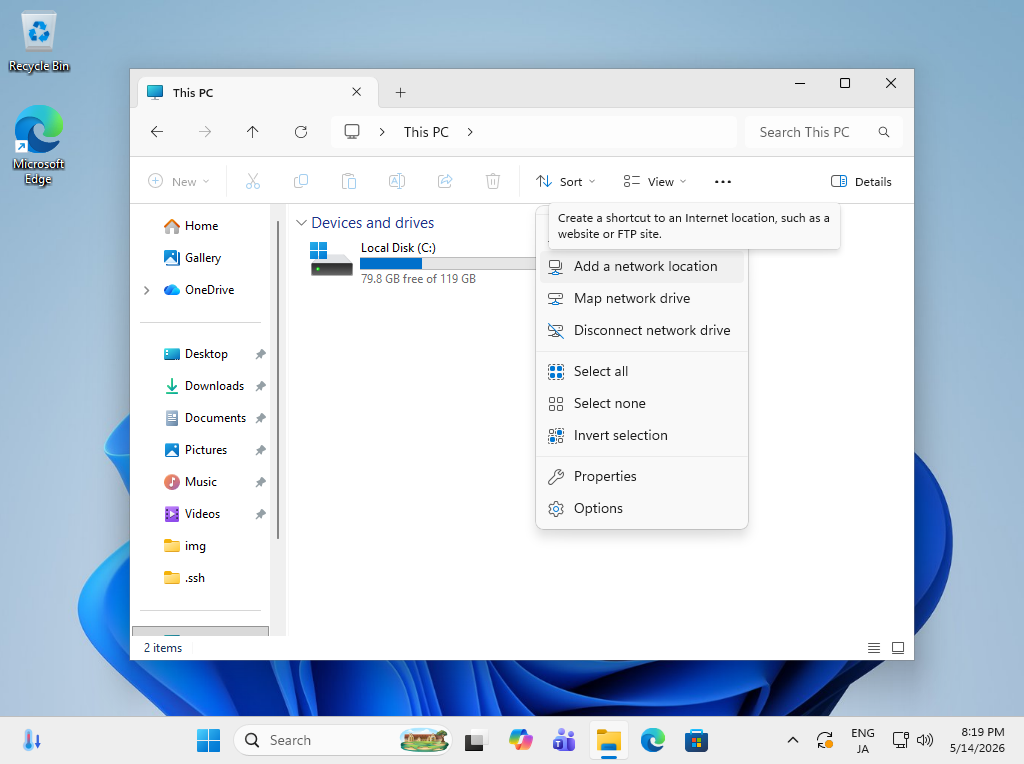Screen dimensions: 1024x764
Task: Click the search magnifier in Search This PC
Action: pyautogui.click(x=884, y=132)
